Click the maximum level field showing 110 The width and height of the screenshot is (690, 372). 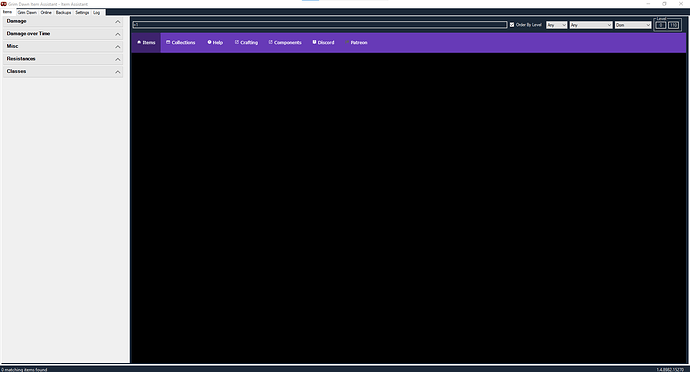(x=674, y=25)
